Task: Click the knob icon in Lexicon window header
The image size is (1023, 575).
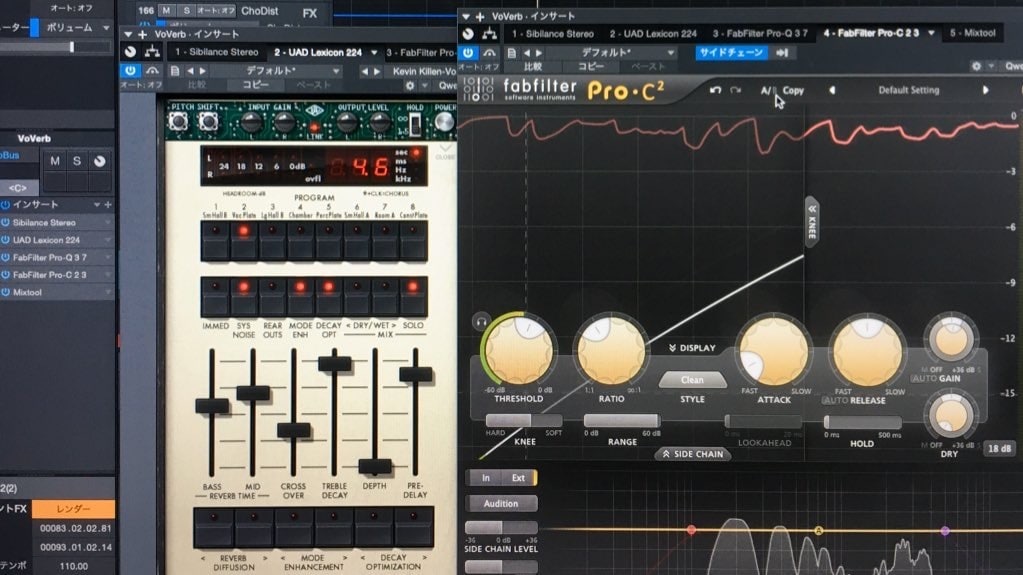Action: 130,52
